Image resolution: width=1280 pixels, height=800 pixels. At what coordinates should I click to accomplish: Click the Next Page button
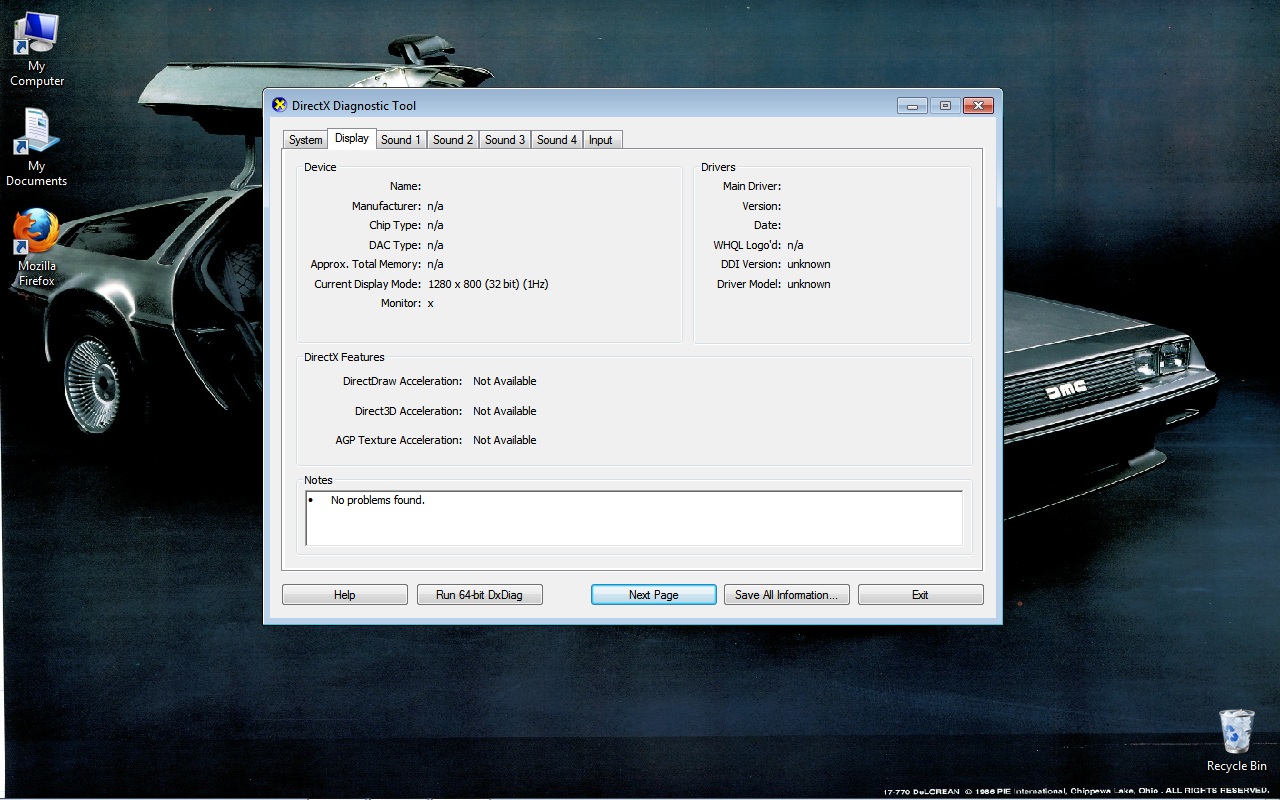(654, 595)
